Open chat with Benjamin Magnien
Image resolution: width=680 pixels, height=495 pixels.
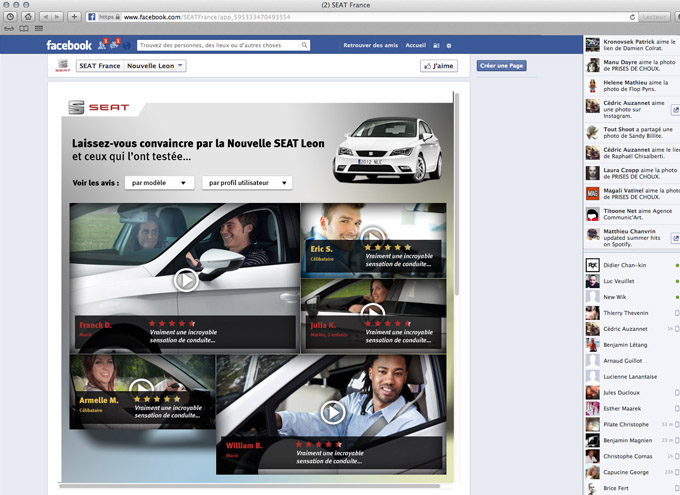point(632,440)
